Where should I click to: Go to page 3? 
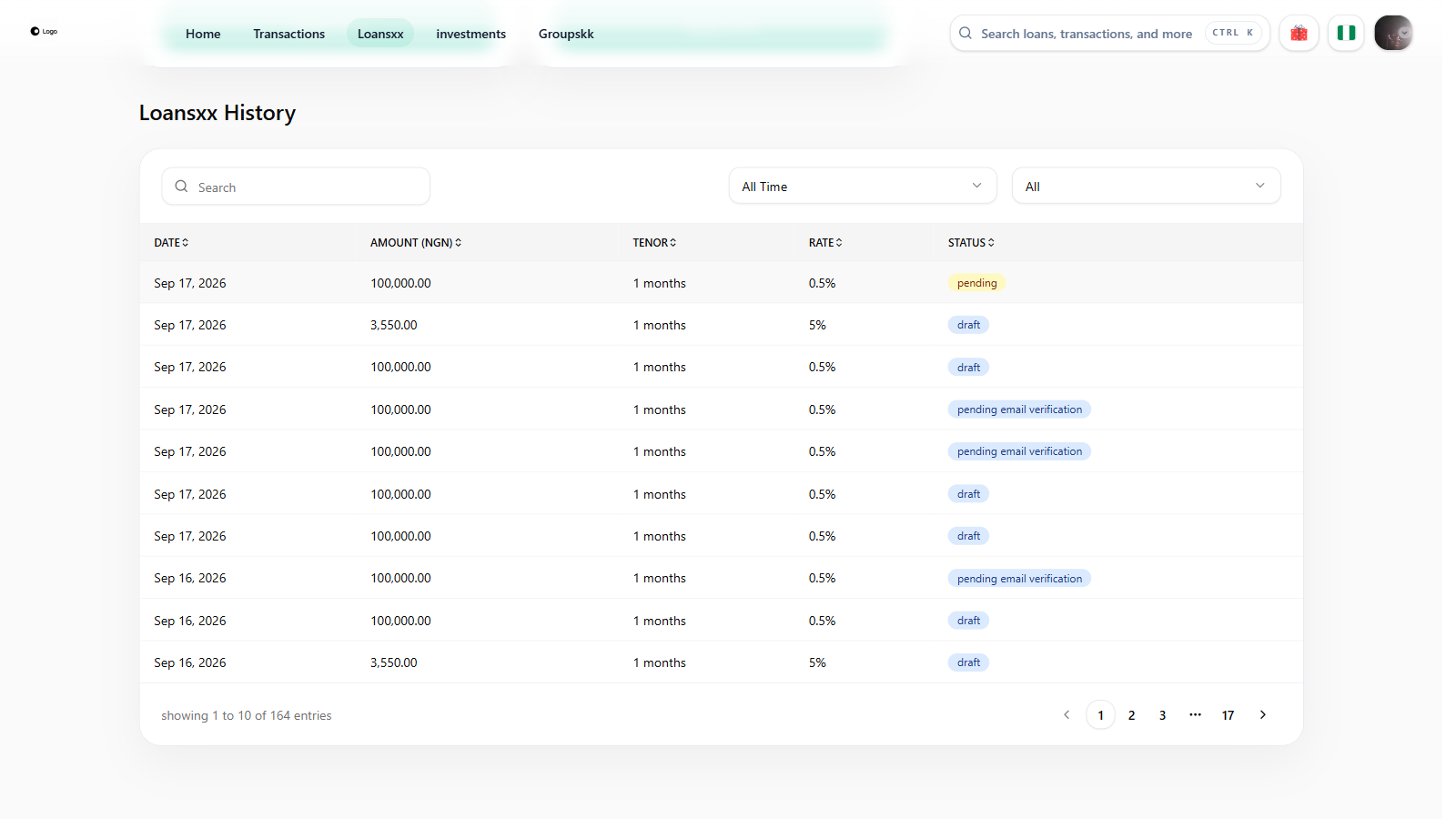[1162, 715]
